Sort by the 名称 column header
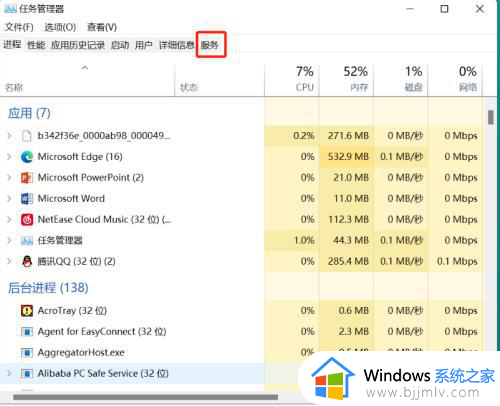Viewport: 500px width, 406px height. point(87,80)
